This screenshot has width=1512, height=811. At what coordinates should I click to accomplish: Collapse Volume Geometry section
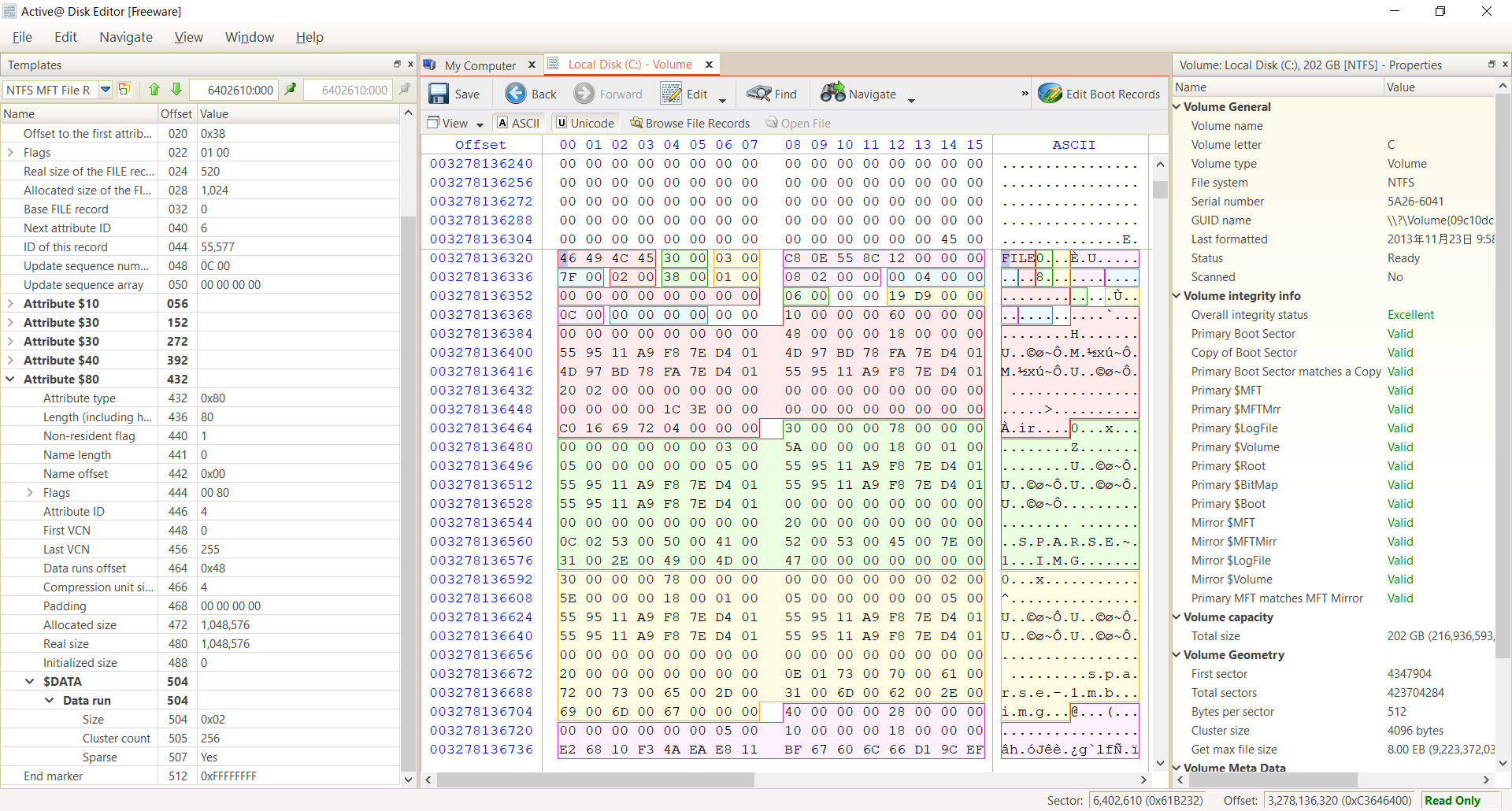(x=1177, y=655)
